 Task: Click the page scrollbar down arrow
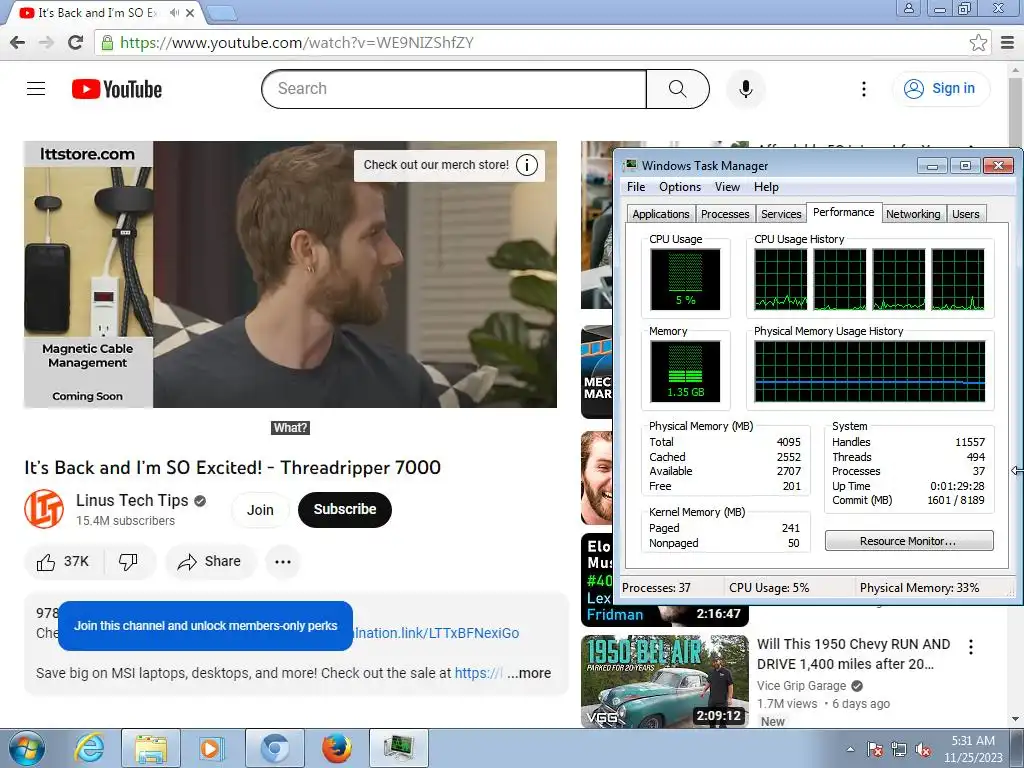[x=1016, y=720]
